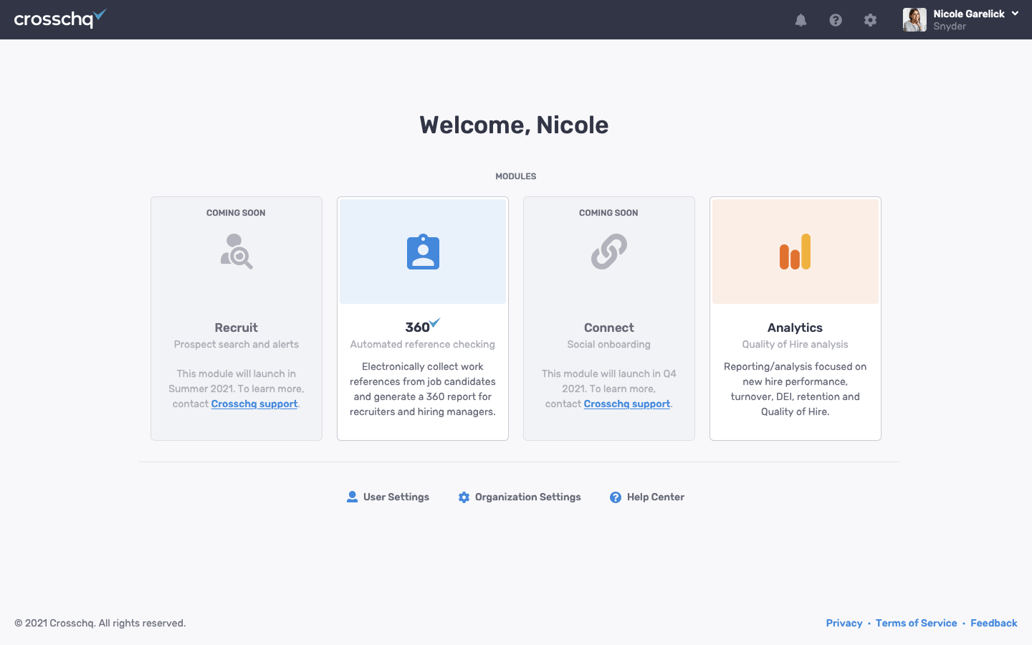Open Terms of Service

click(x=916, y=623)
